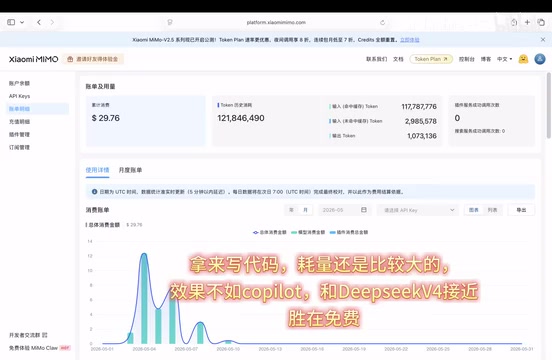Select the highlighted 账单明细 sidebar item

(x=38, y=109)
